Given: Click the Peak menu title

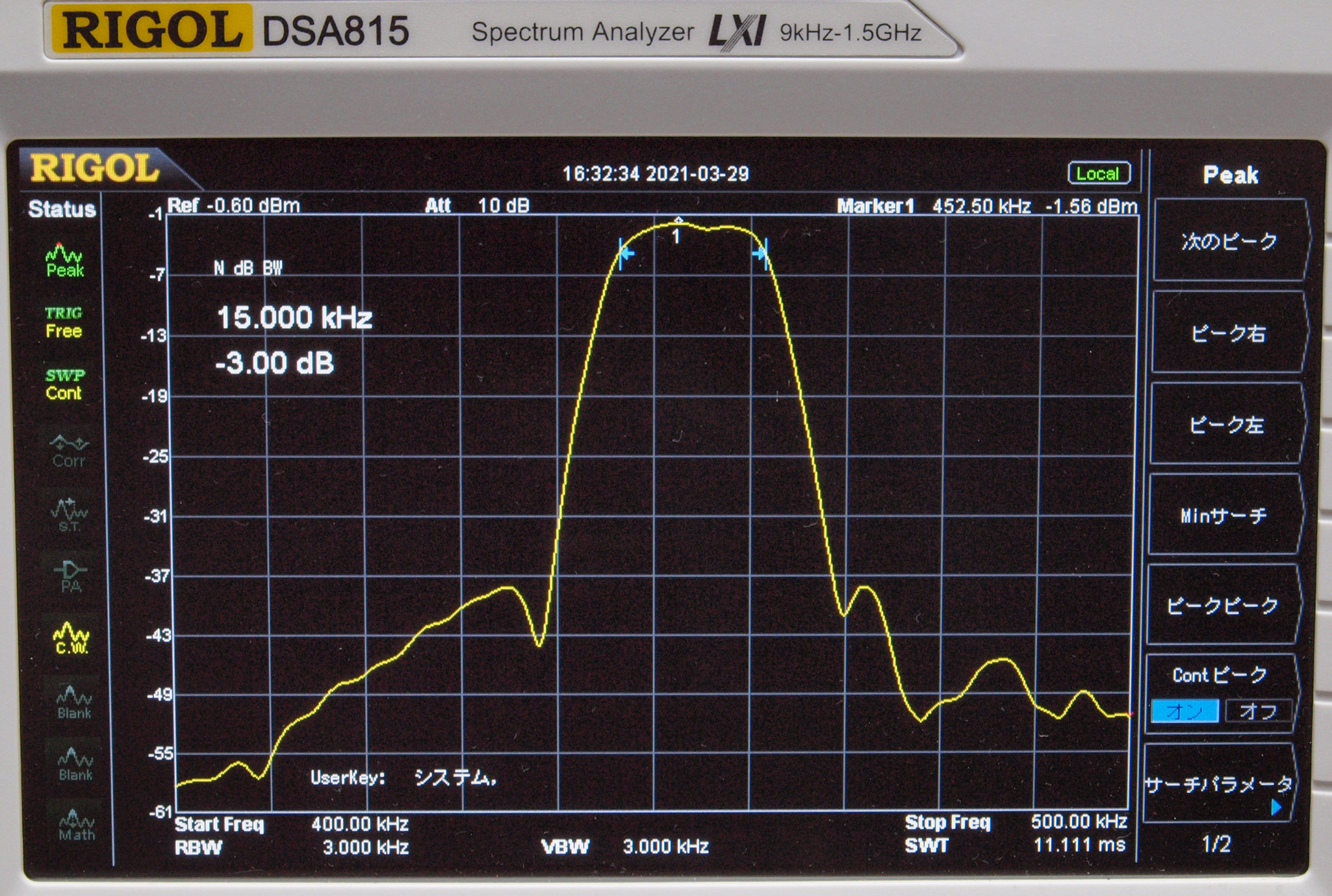Looking at the screenshot, I should pyautogui.click(x=1230, y=175).
